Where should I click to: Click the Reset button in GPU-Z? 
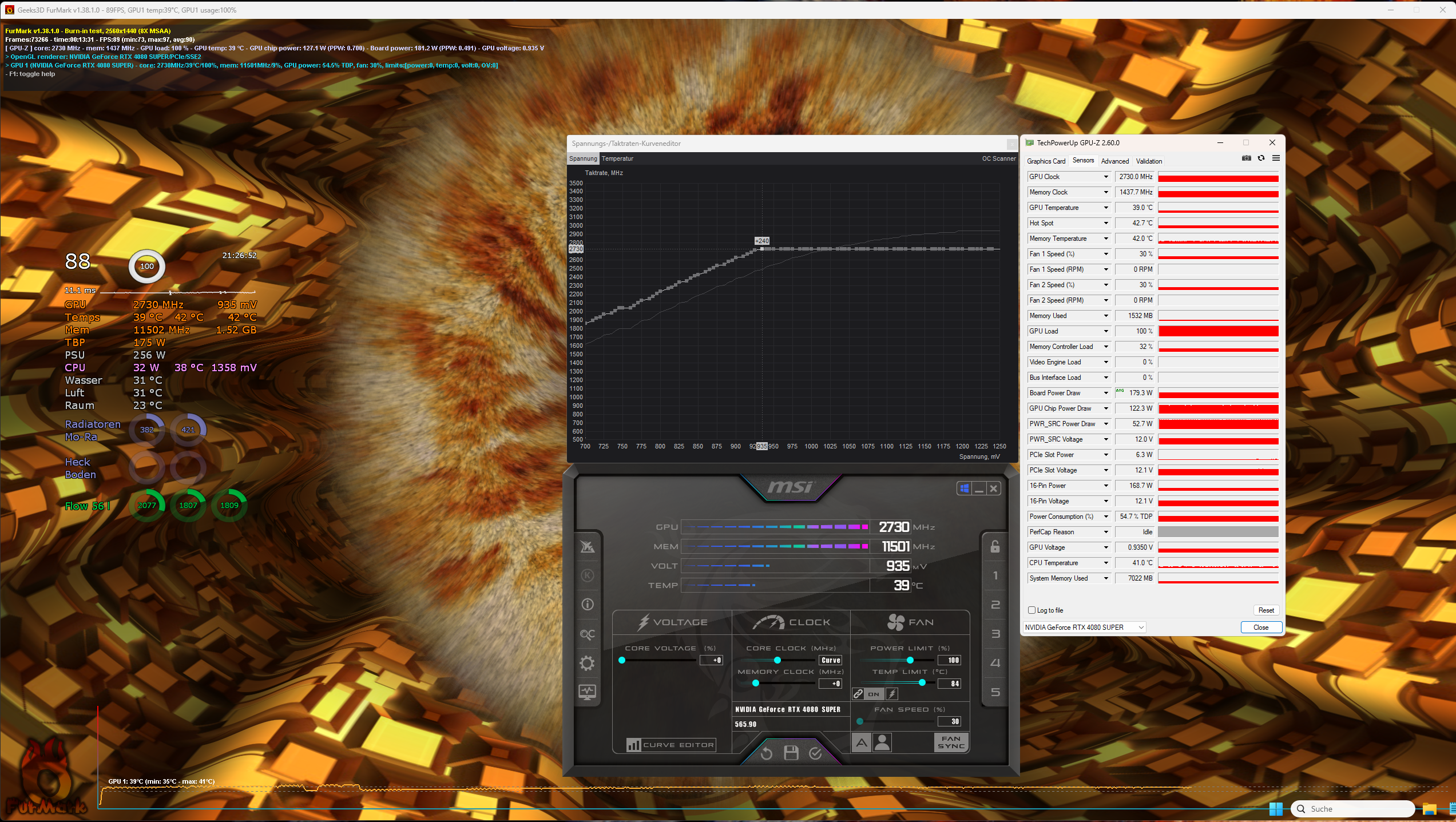pos(1266,610)
